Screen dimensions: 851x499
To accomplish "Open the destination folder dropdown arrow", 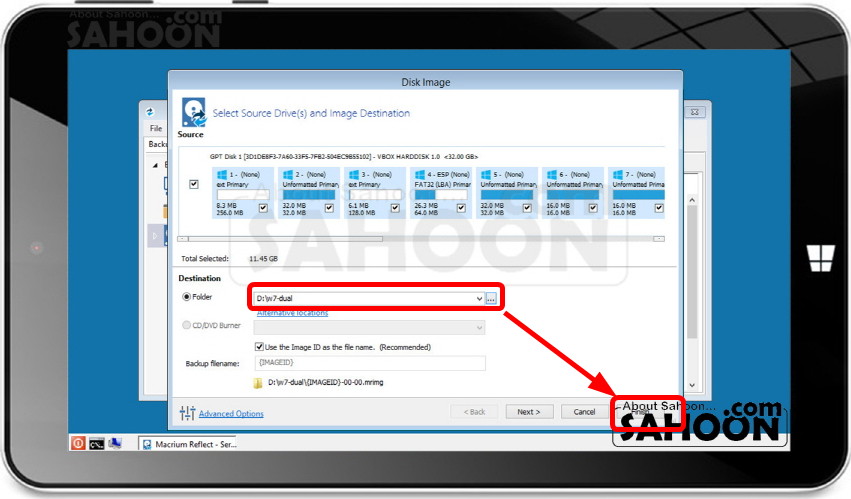I will click(479, 299).
